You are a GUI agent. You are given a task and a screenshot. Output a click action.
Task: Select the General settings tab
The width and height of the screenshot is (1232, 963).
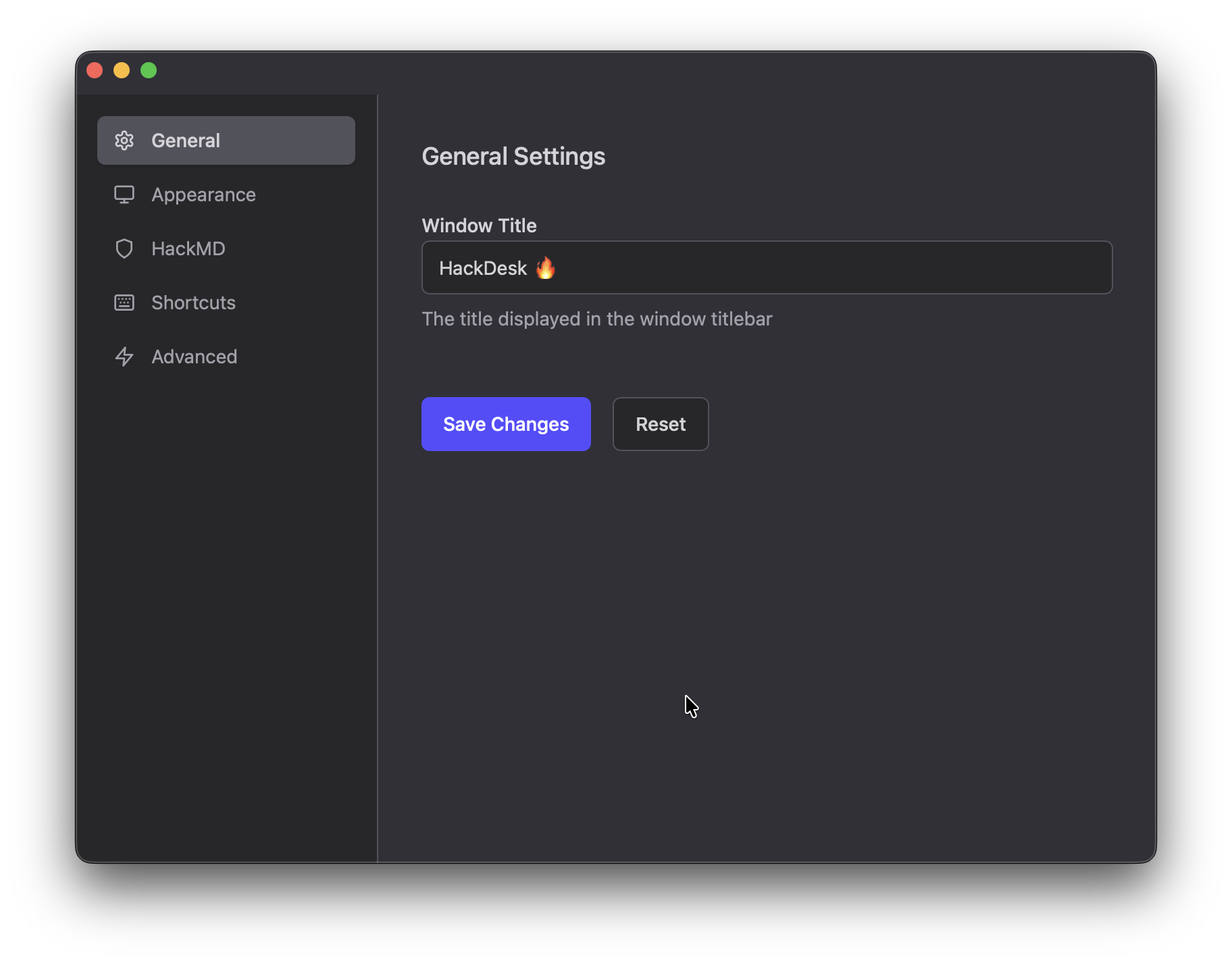click(226, 140)
